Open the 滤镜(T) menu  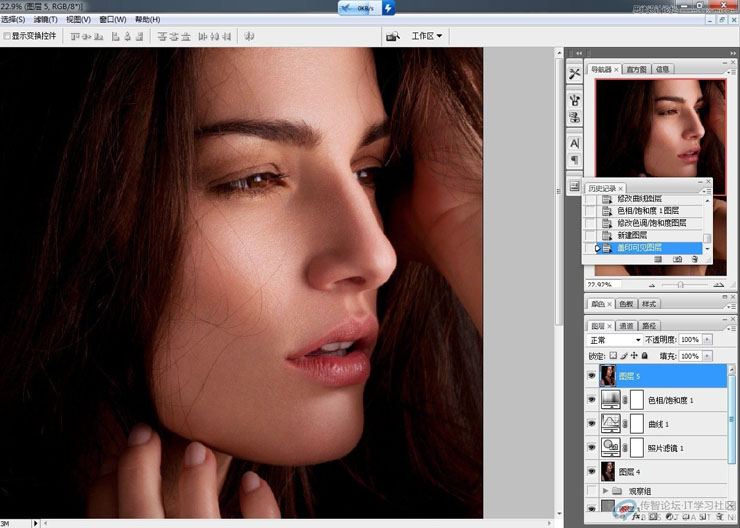point(45,19)
